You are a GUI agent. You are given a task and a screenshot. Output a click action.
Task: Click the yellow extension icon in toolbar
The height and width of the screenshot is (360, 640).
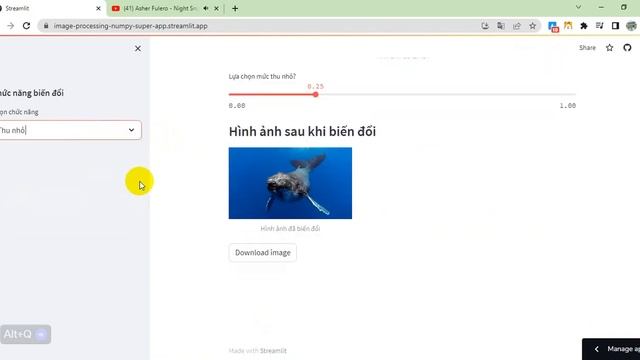[x=568, y=26]
